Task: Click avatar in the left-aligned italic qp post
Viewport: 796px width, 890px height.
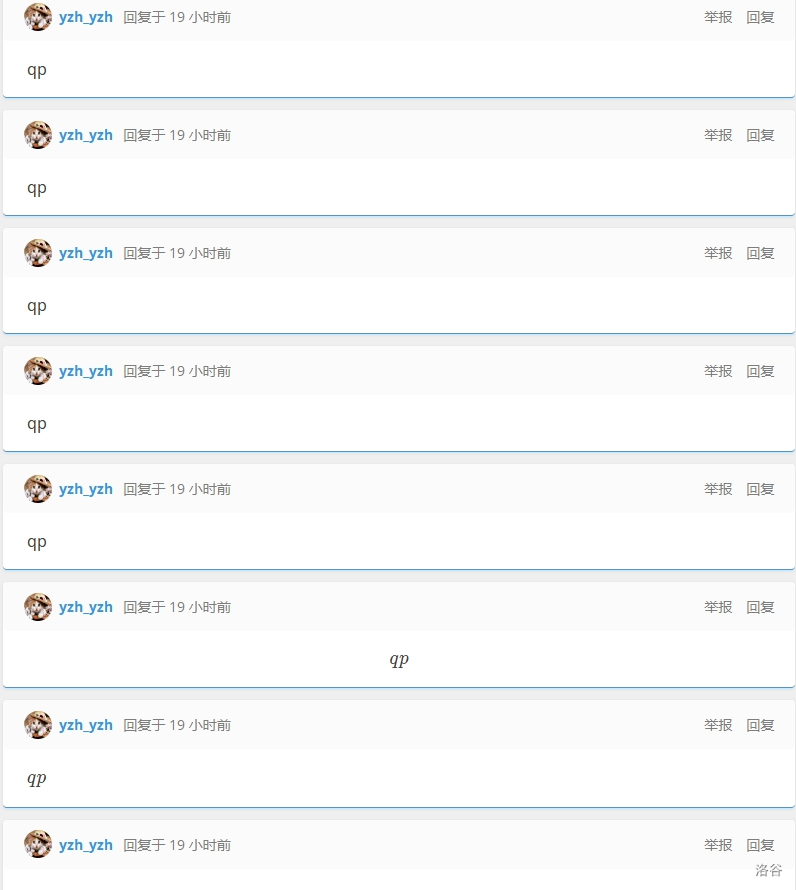Action: pos(38,725)
